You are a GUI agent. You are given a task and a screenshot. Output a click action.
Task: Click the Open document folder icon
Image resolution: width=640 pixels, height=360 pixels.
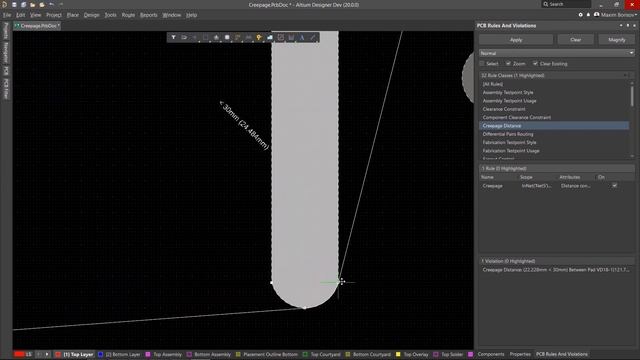pos(33,4)
